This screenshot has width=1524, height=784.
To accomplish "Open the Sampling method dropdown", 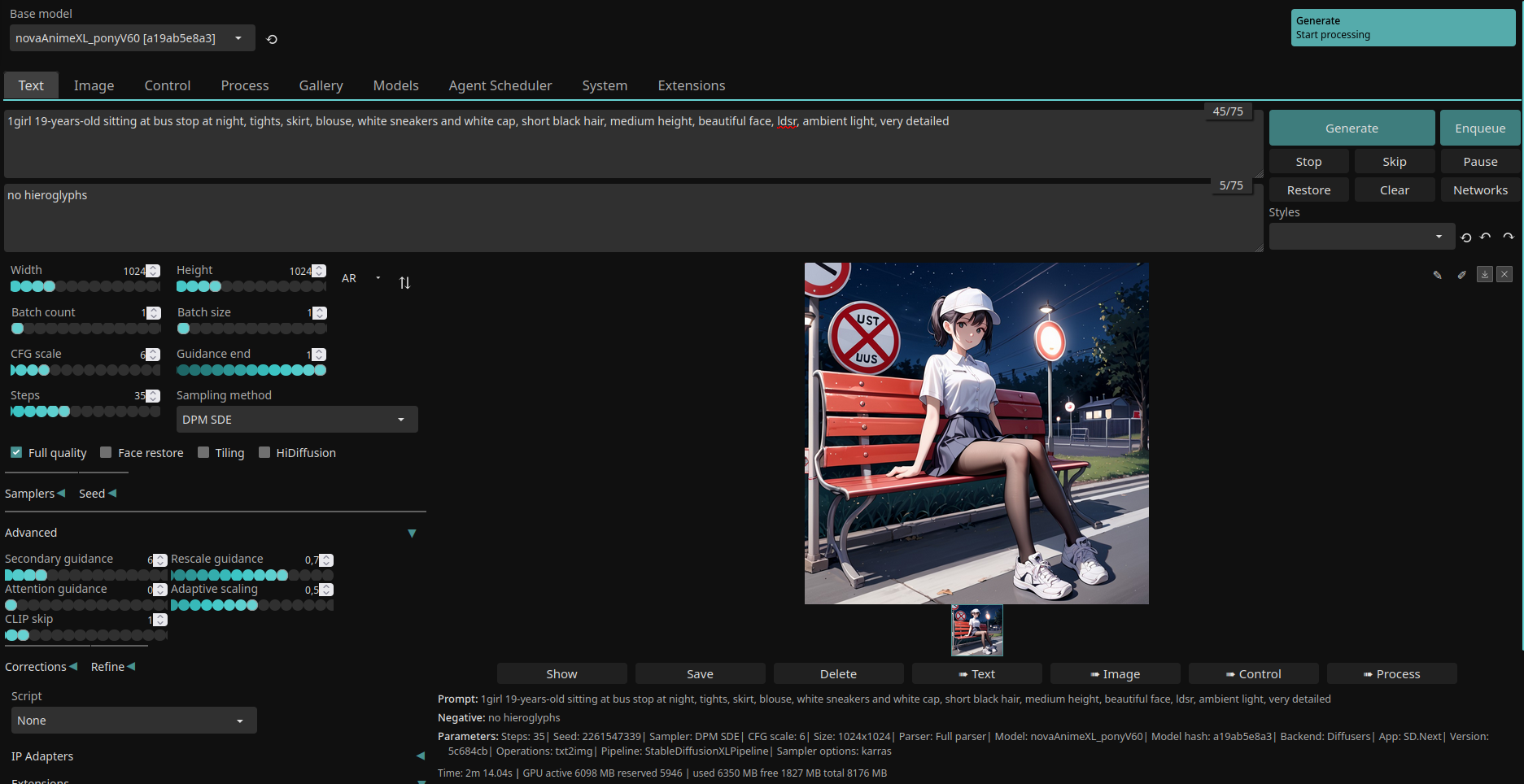I will [296, 420].
